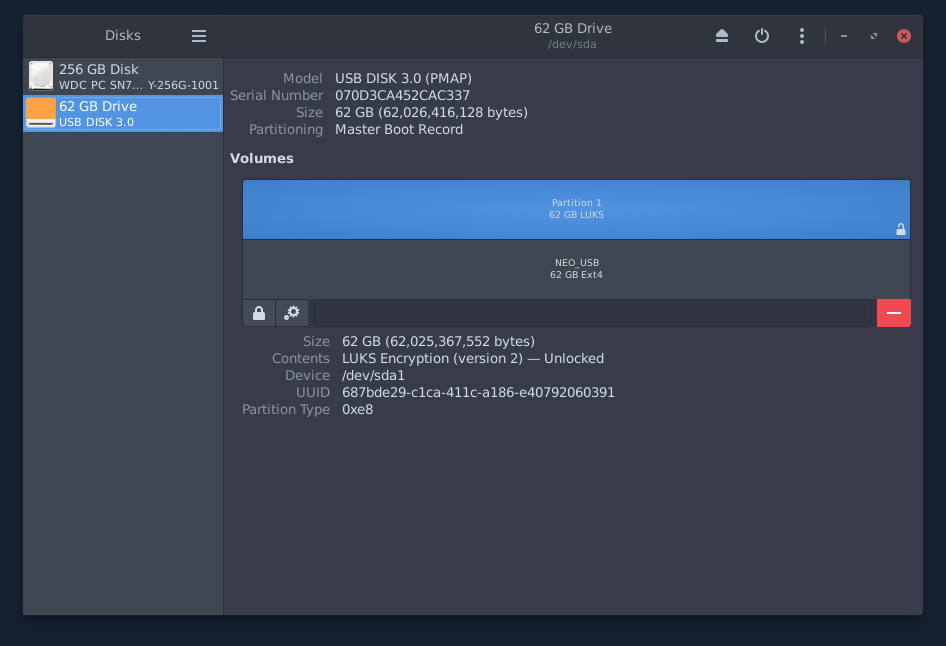Screen dimensions: 946x646
Task: Open drive options three-dot menu
Action: pos(802,36)
